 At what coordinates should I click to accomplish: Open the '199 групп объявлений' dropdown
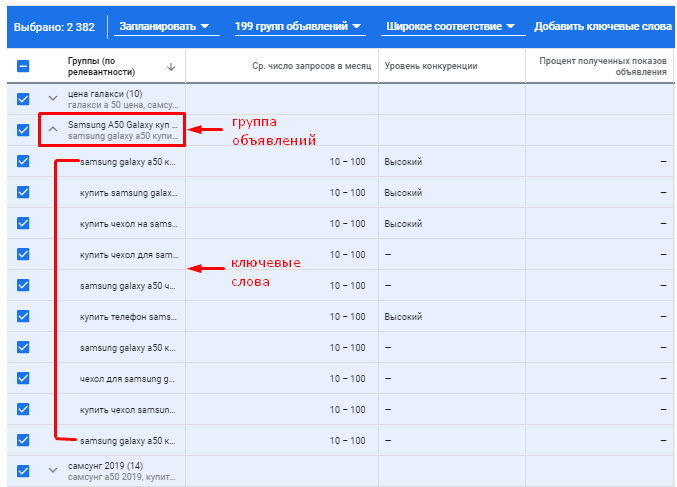(297, 25)
